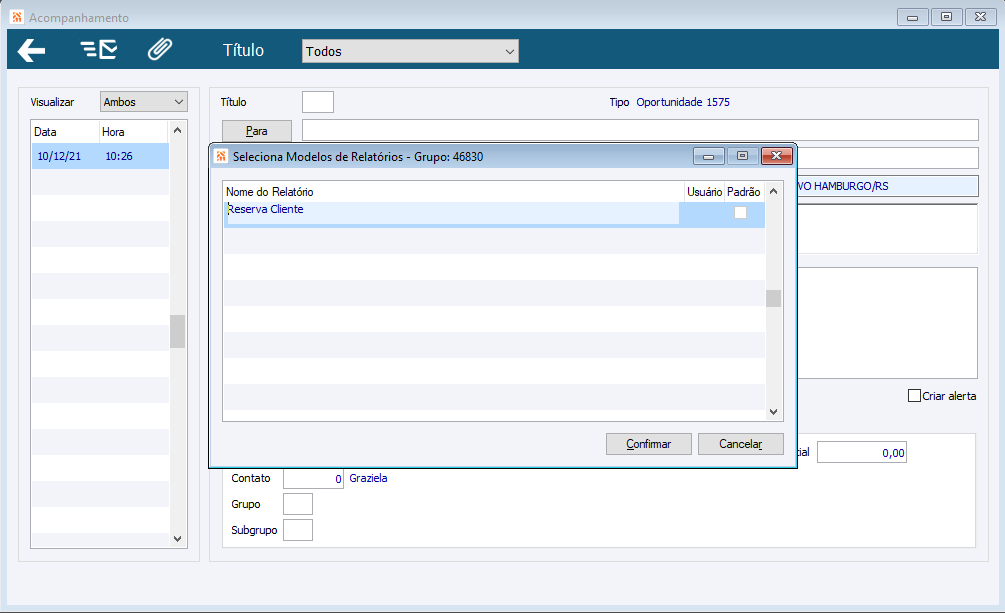This screenshot has height=613, width=1005.
Task: Cancel the report model dialog
Action: coord(741,444)
